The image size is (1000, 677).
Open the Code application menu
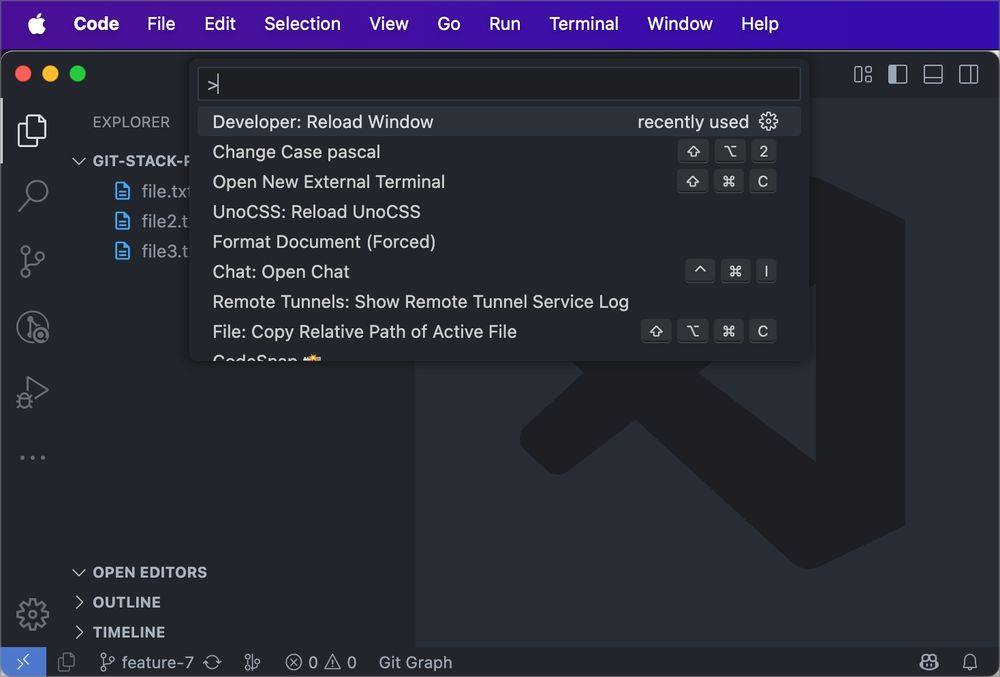click(96, 24)
